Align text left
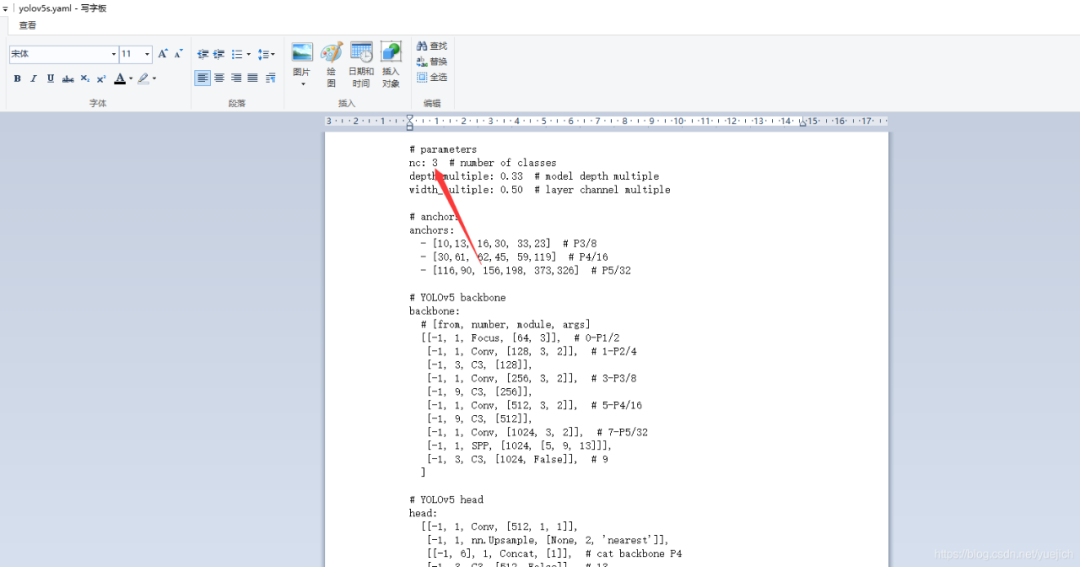The width and height of the screenshot is (1080, 567). coord(202,79)
